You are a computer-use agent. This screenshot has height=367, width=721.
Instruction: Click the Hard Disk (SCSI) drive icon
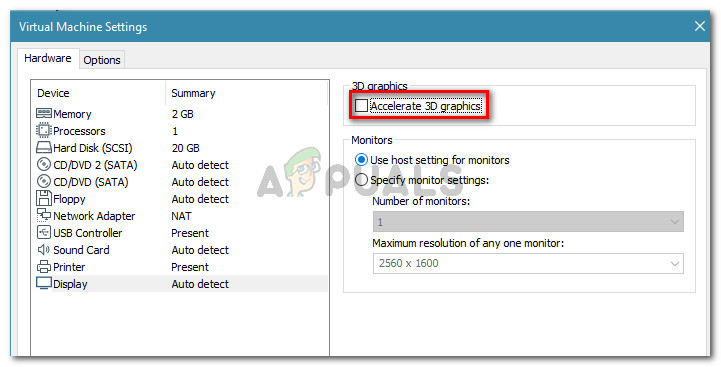click(x=44, y=148)
